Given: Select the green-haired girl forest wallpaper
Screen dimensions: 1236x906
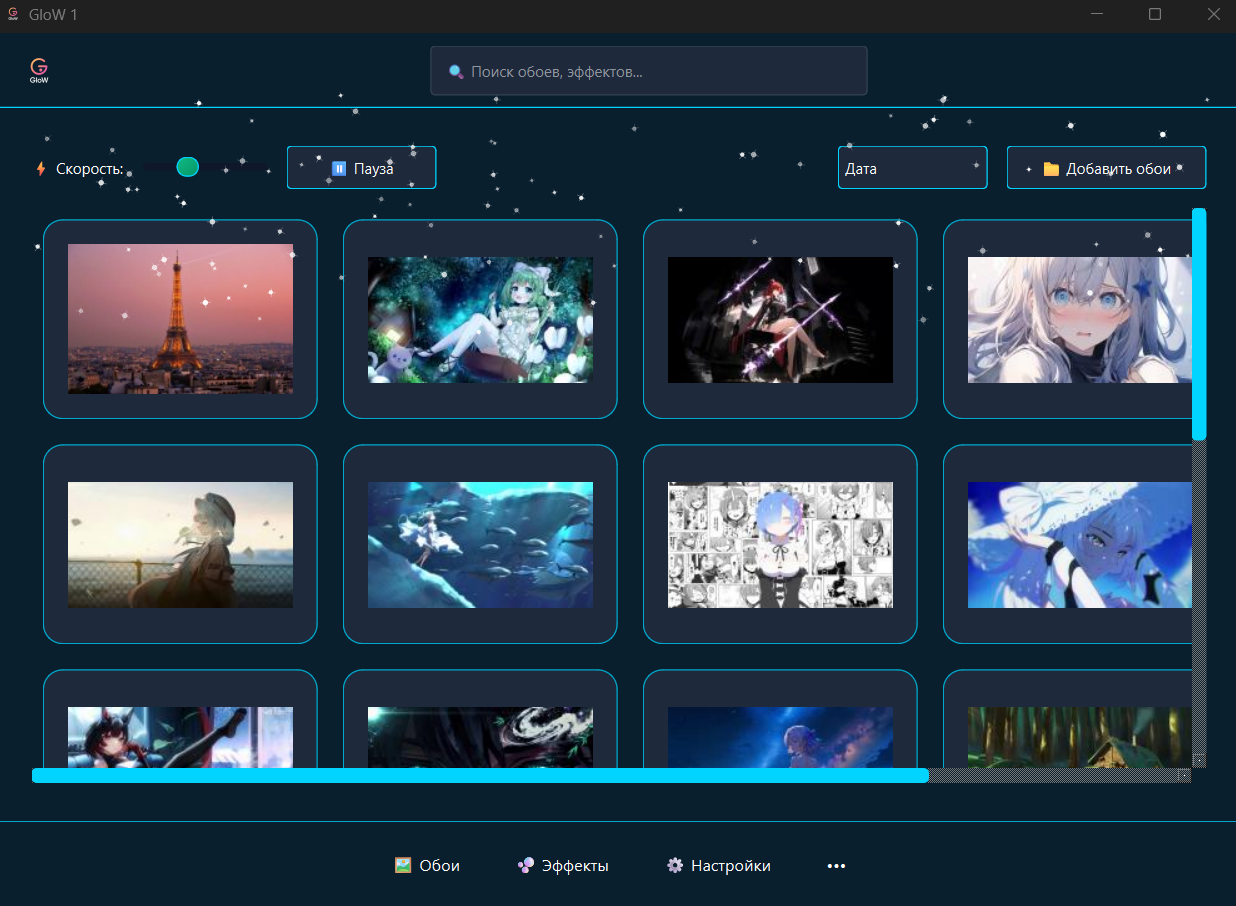Looking at the screenshot, I should tap(480, 319).
